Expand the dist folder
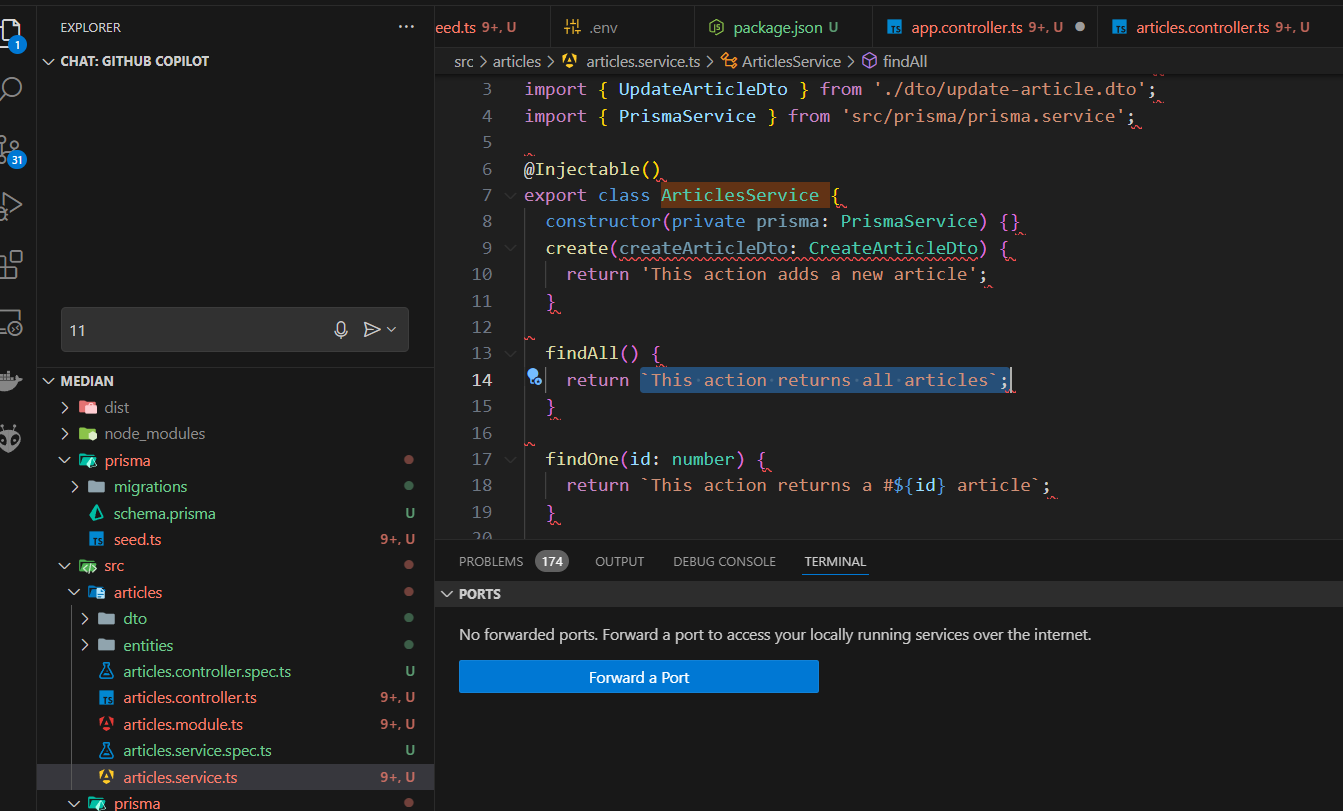The height and width of the screenshot is (811, 1343). click(65, 407)
